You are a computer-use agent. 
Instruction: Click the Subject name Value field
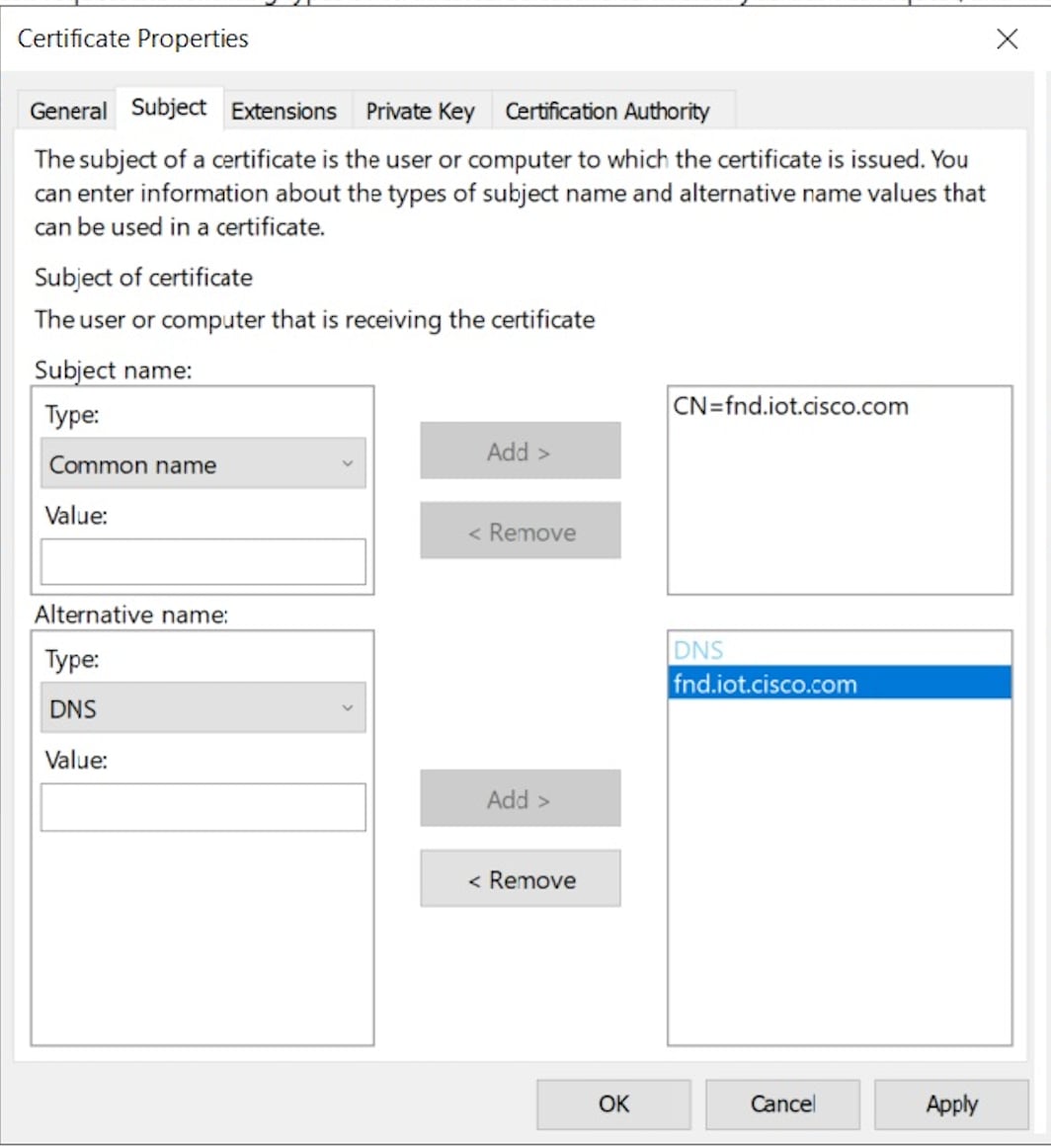point(203,561)
